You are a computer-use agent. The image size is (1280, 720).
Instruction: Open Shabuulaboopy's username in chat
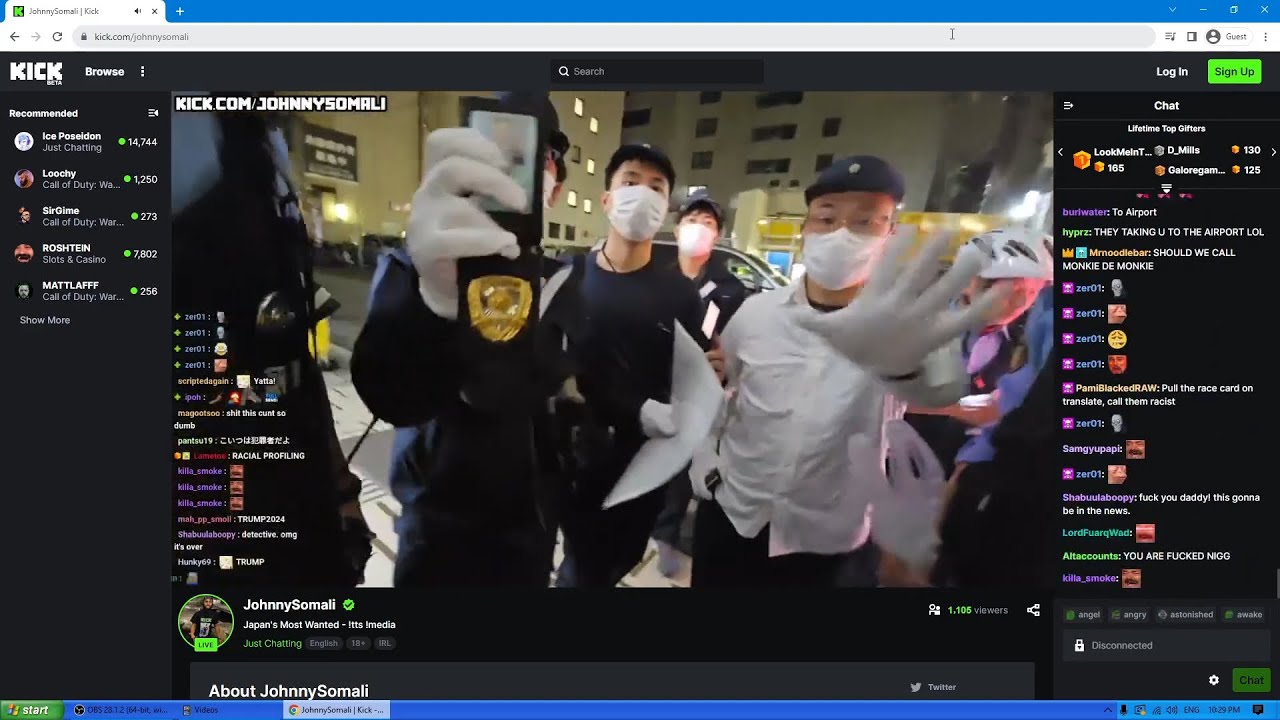pyautogui.click(x=1098, y=497)
